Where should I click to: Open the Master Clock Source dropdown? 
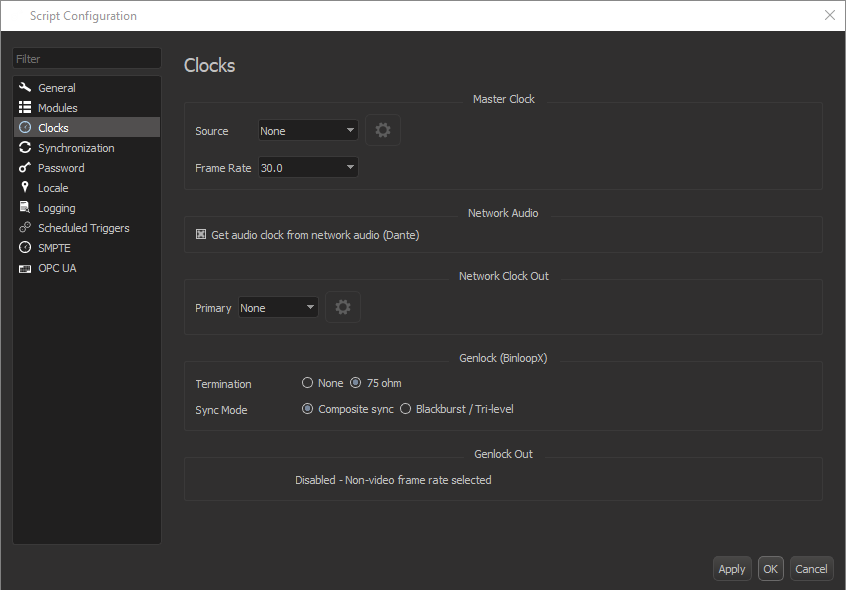coord(308,131)
